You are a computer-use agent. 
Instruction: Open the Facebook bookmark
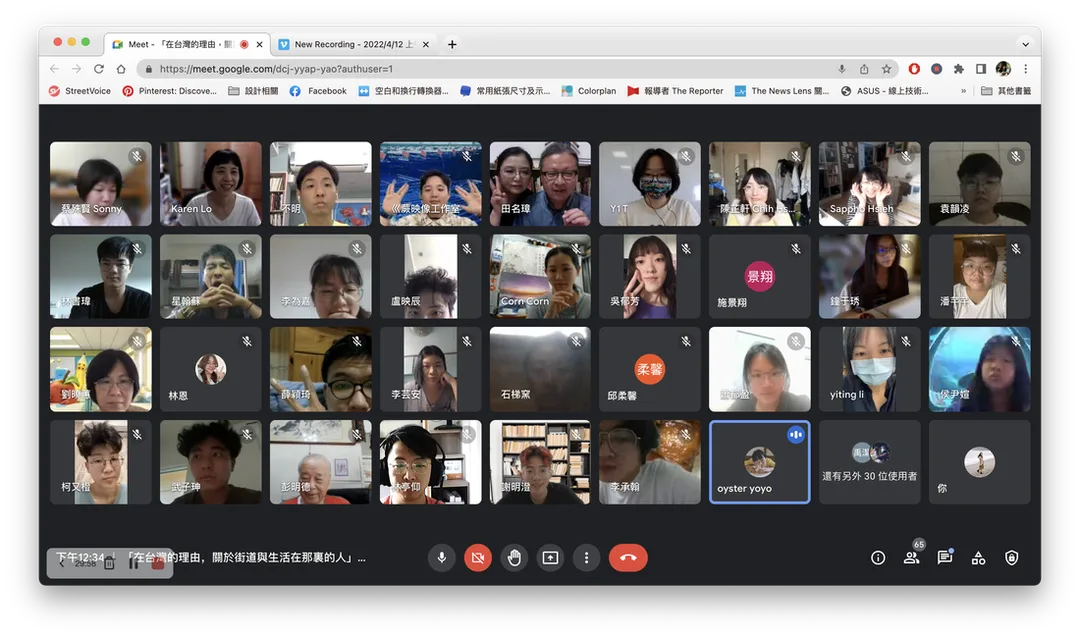318,91
